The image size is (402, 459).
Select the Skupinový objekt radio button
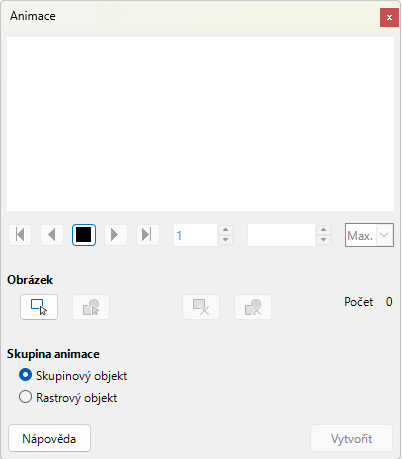(26, 375)
